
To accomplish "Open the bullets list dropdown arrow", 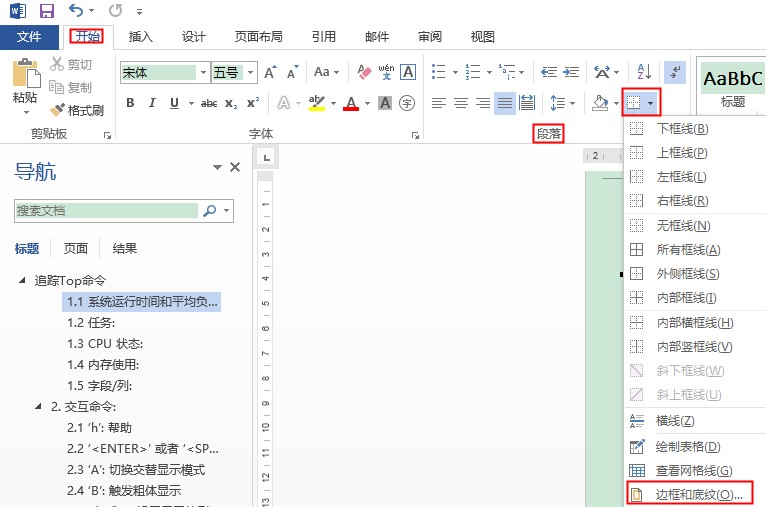I will click(455, 73).
